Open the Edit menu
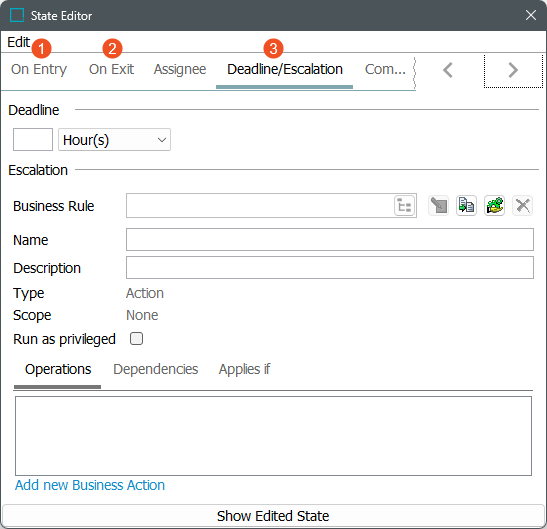This screenshot has height=529, width=547. coord(18,42)
